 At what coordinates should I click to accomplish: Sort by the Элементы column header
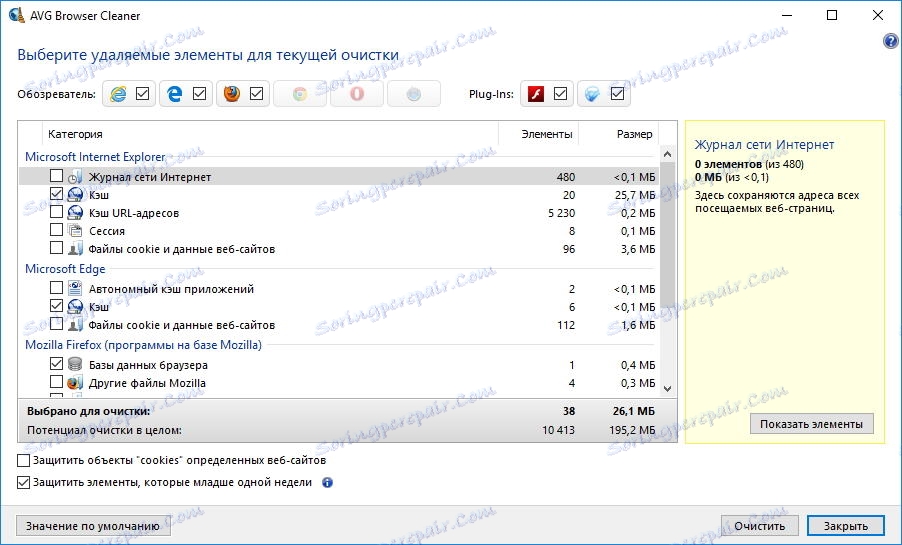point(538,134)
